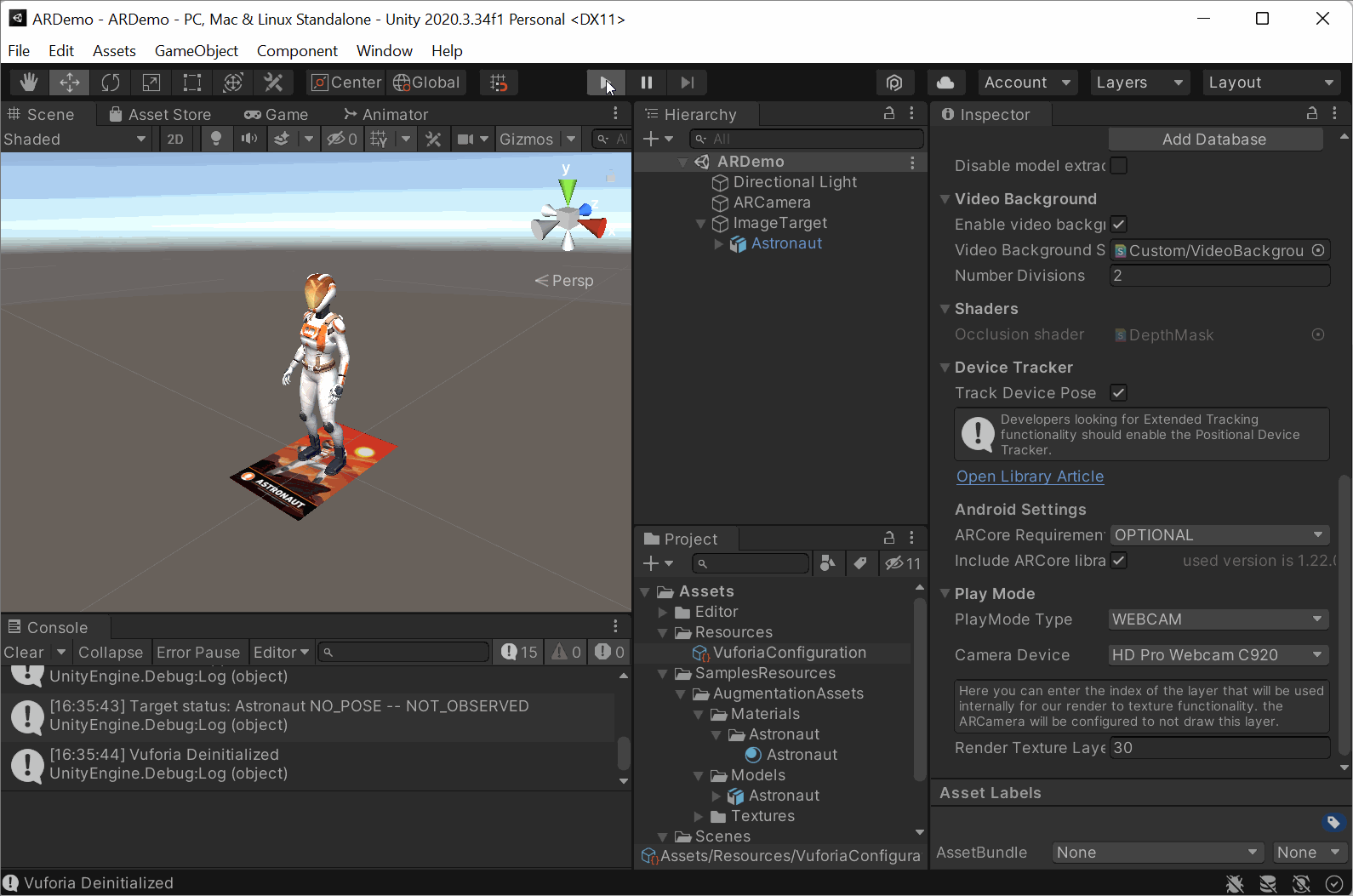Open the Camera Device dropdown
Screen dimensions: 1353x896
[1218, 655]
